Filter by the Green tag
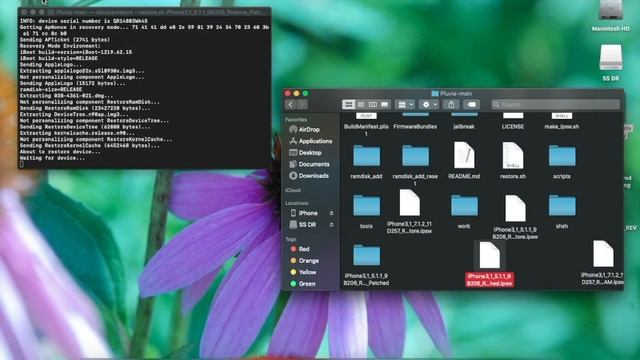 [x=302, y=283]
